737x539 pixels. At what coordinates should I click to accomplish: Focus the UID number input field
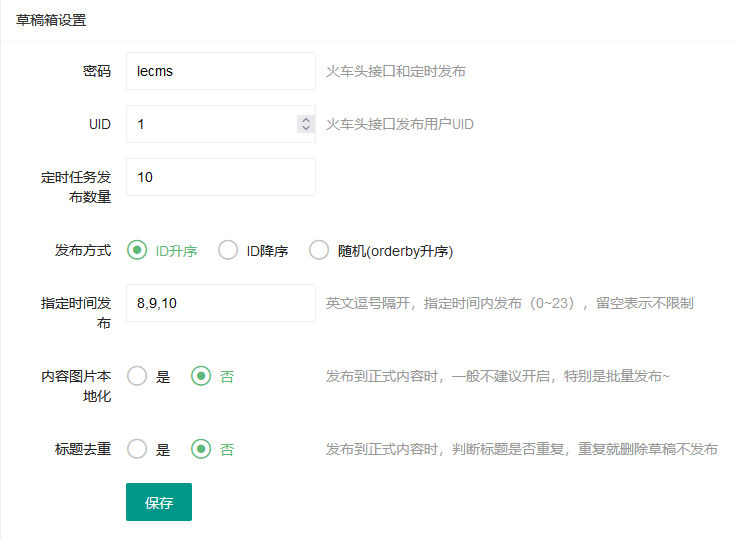click(210, 124)
